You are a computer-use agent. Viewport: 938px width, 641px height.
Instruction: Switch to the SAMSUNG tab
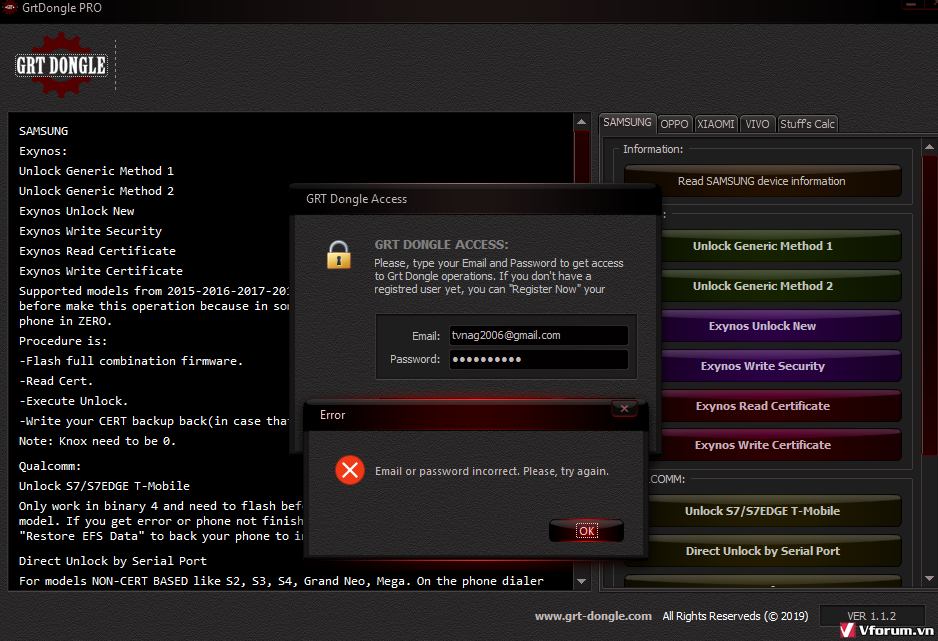[627, 123]
